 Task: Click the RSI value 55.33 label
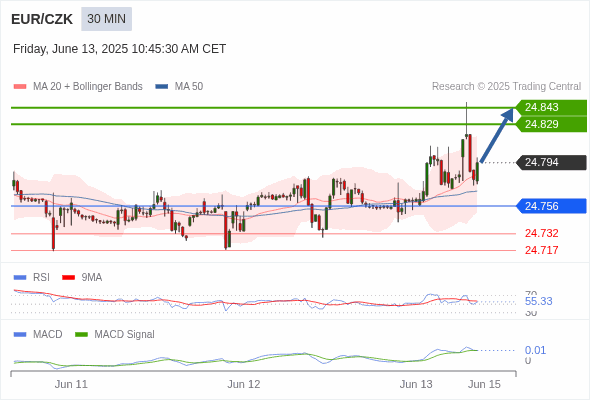(538, 301)
